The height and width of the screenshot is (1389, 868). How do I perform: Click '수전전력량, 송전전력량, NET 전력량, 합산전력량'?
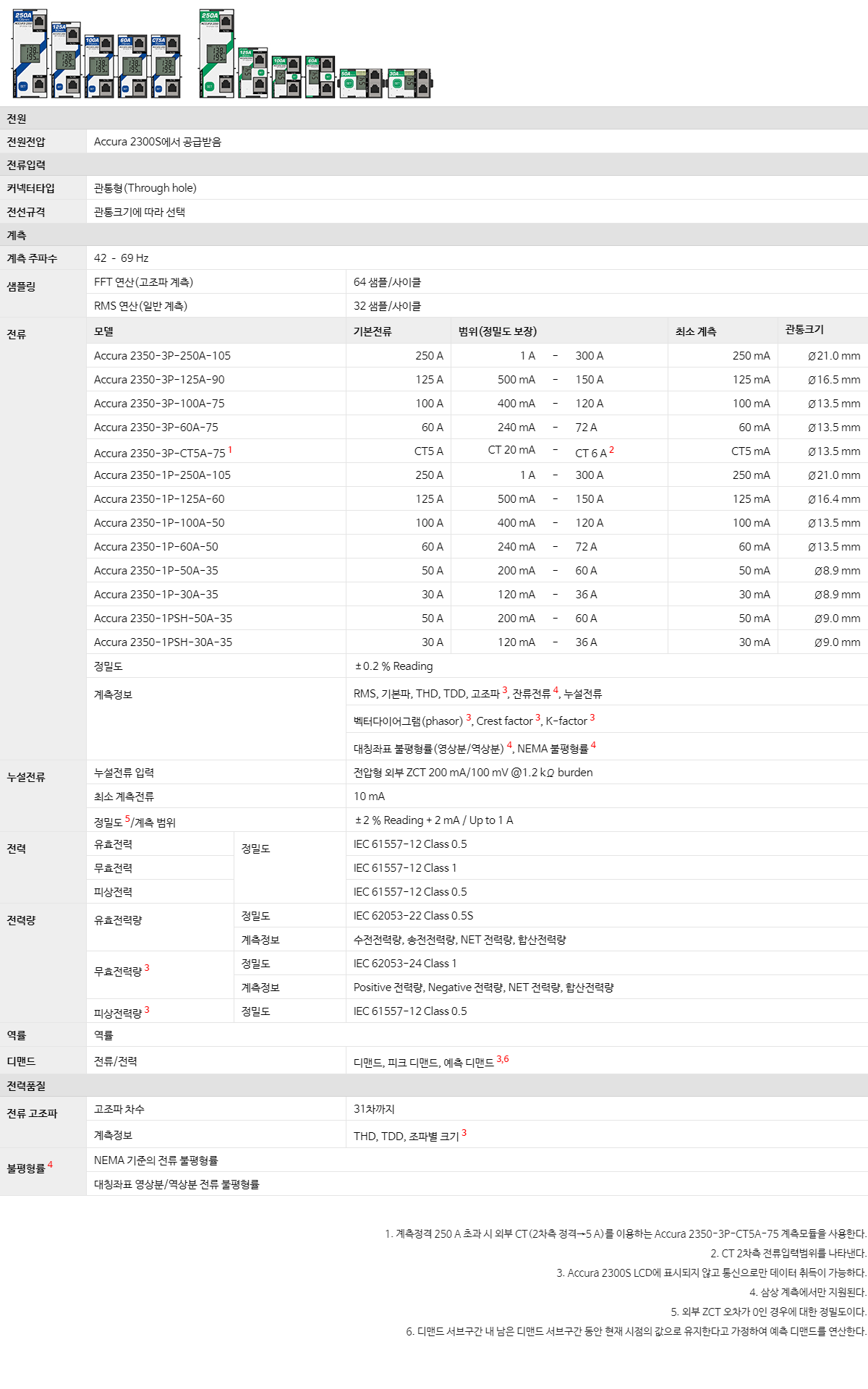pos(459,940)
